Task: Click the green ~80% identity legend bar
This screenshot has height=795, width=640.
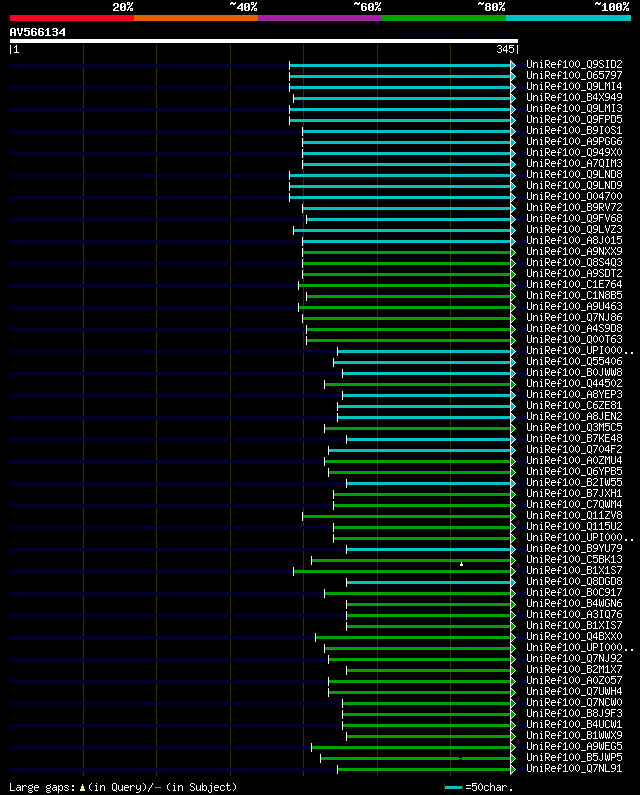Action: [x=444, y=18]
